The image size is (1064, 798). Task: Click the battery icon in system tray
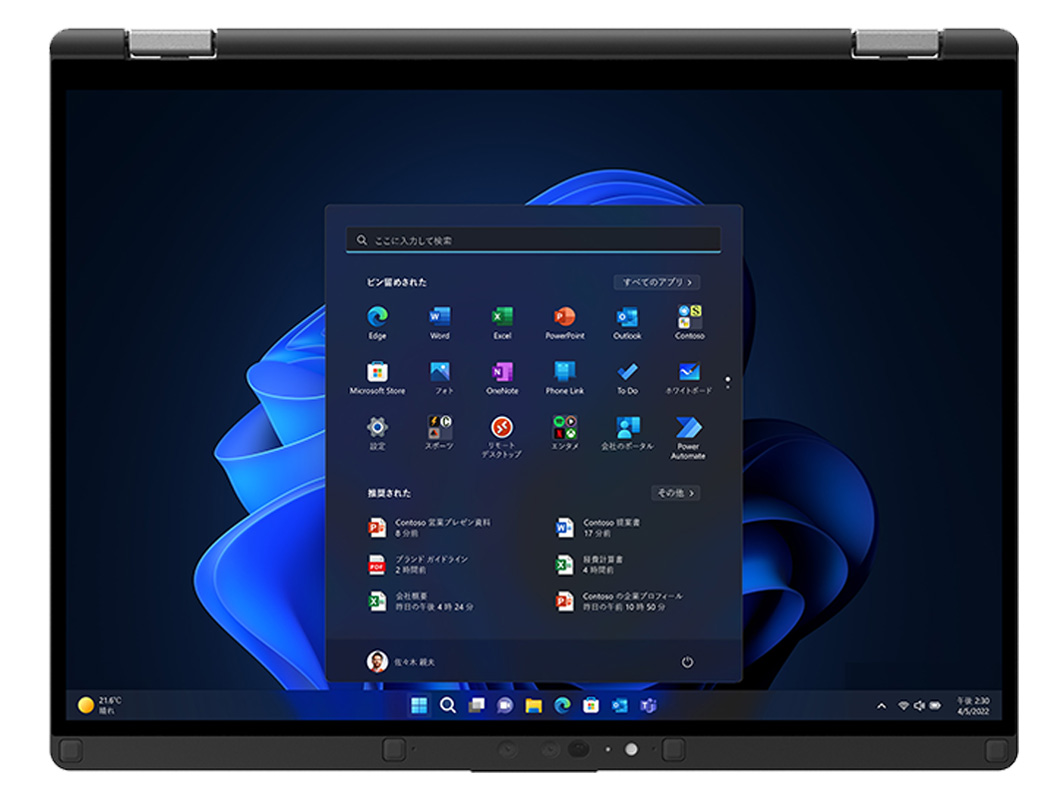pyautogui.click(x=936, y=706)
